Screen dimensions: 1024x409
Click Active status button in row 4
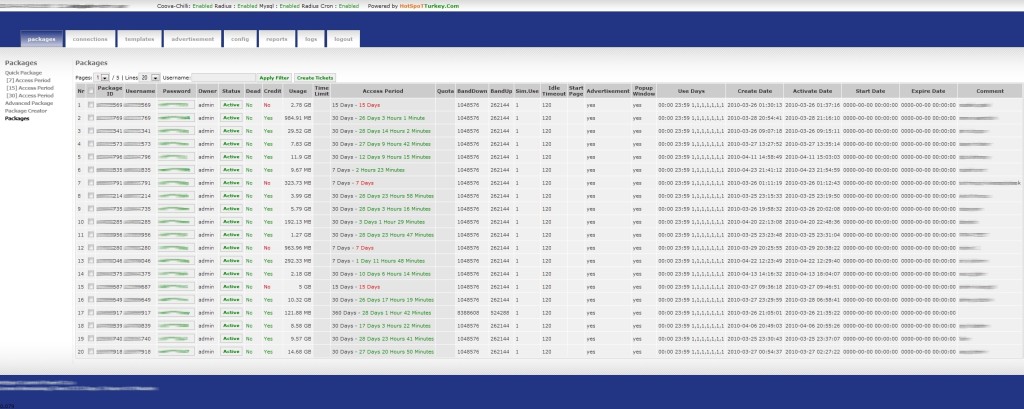coord(231,144)
